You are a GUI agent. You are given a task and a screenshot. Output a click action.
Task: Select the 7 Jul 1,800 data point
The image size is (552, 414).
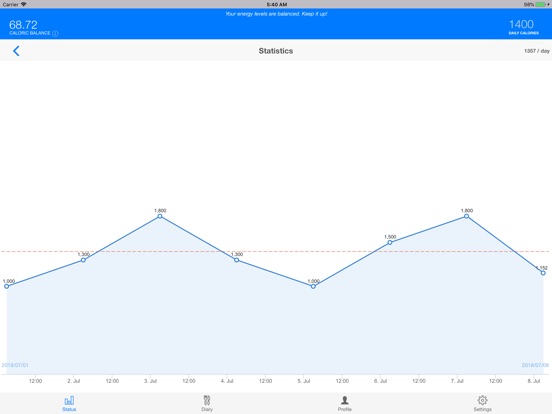466,216
